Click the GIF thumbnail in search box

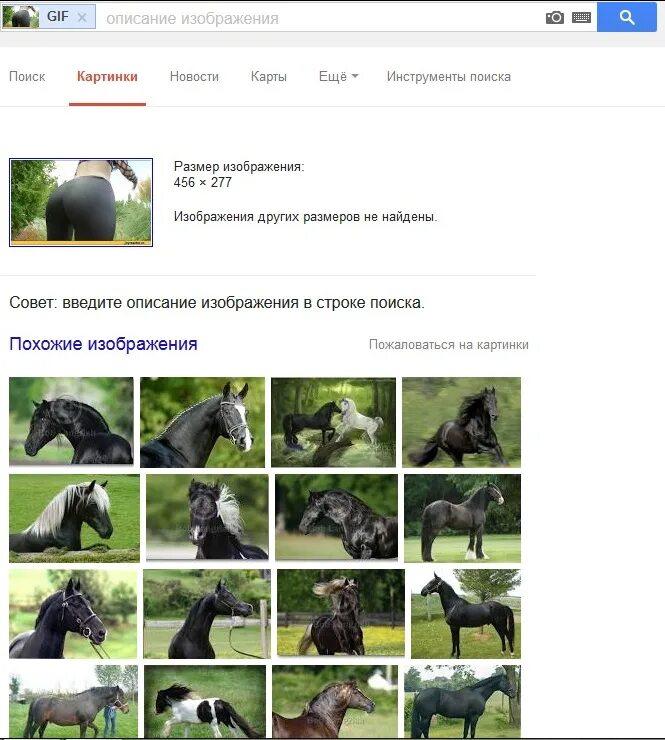[20, 17]
